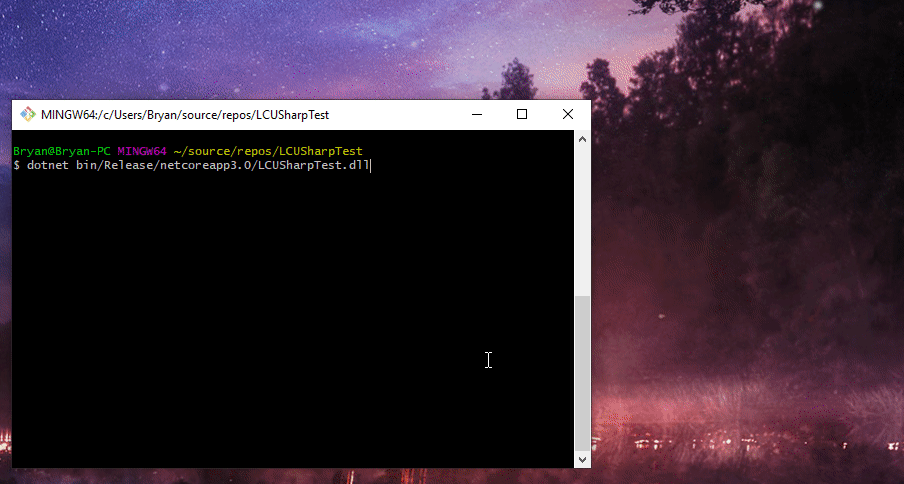Viewport: 904px width, 484px height.
Task: Close the MINGW64 terminal window
Action: (x=567, y=115)
